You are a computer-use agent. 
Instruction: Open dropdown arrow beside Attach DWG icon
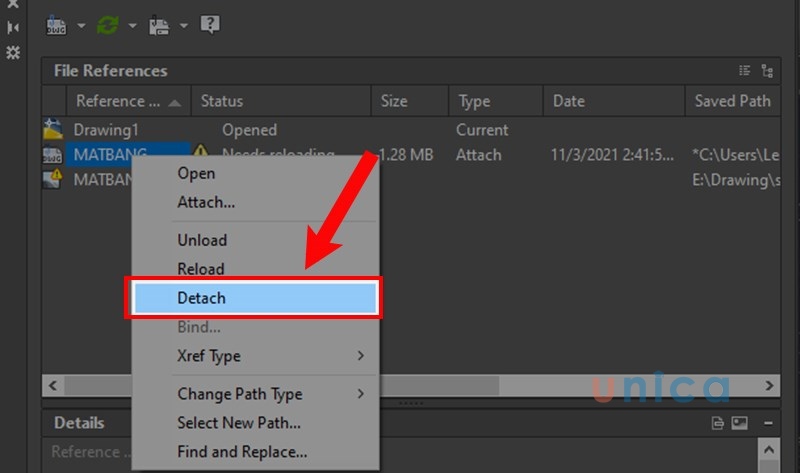coord(82,26)
